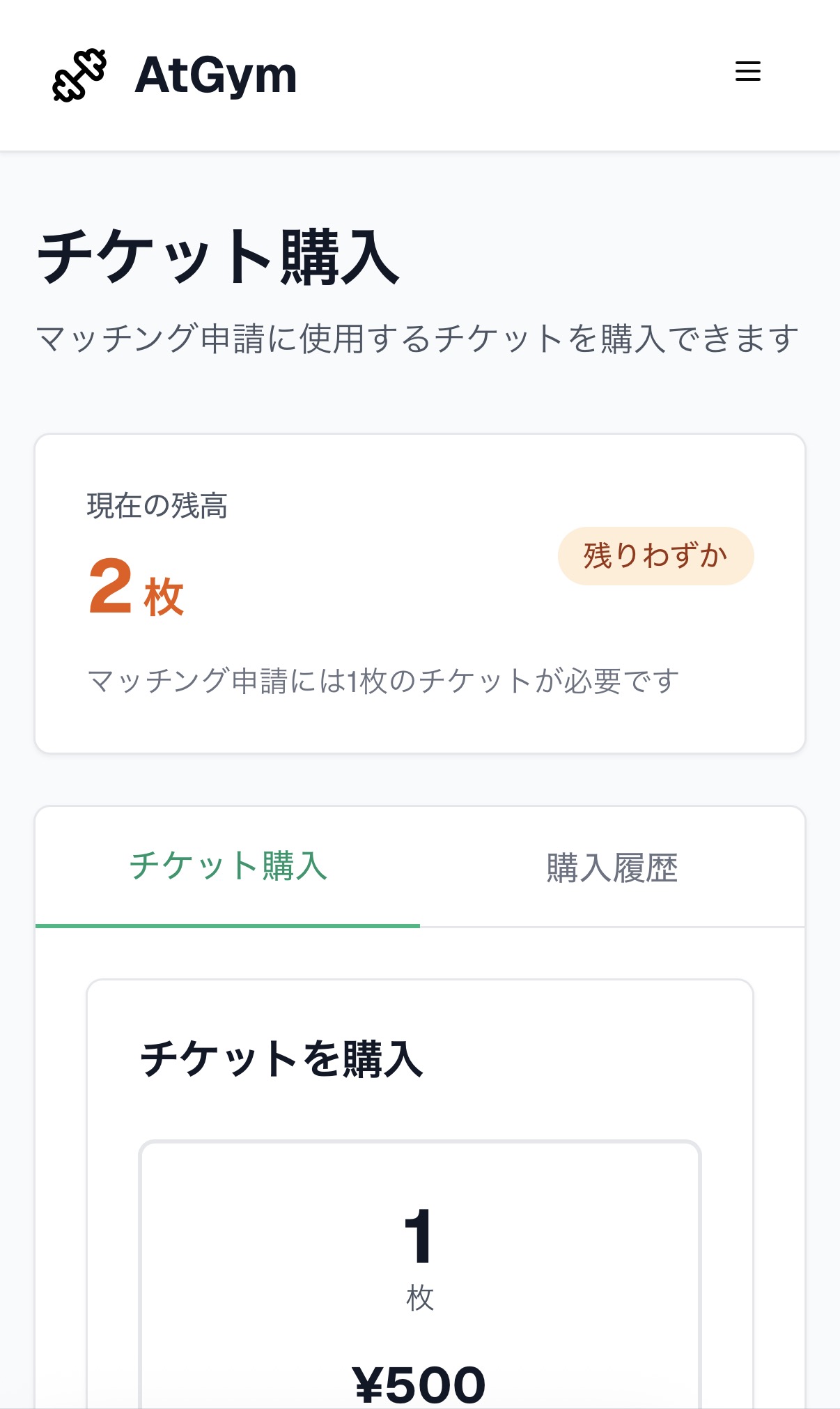
Task: Click the page subtitle about マッチング申請
Action: pyautogui.click(x=418, y=339)
